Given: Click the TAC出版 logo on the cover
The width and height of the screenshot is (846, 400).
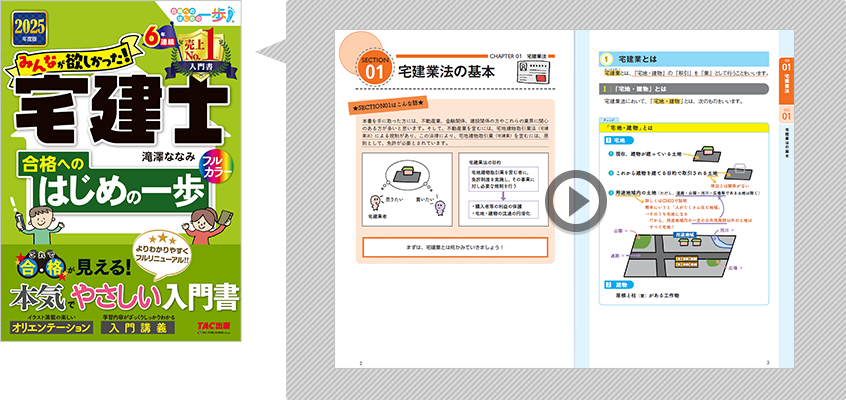Looking at the screenshot, I should click(x=214, y=327).
